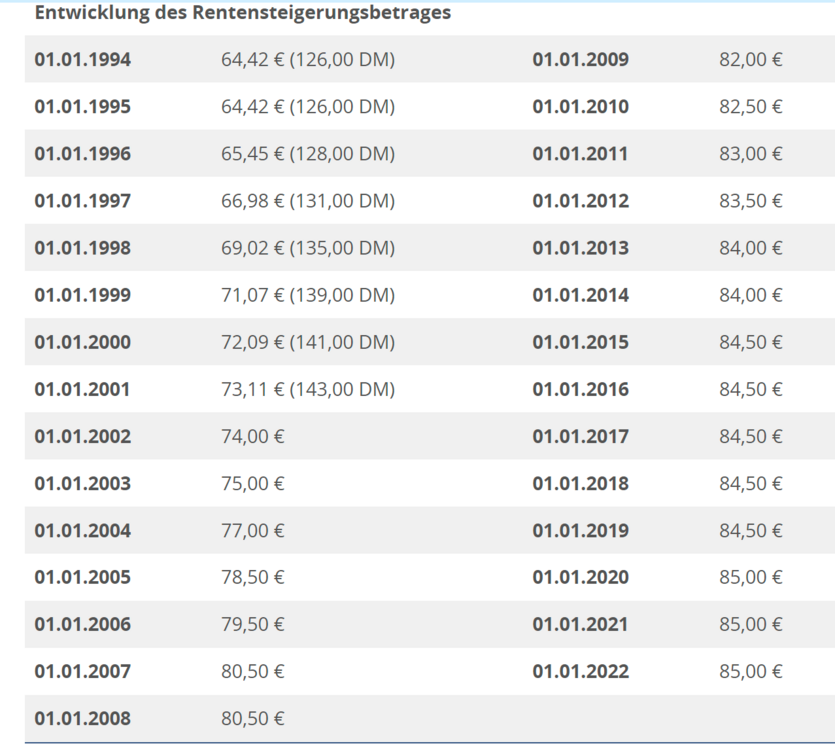Click the date 01.01.2003
This screenshot has height=750, width=835.
(83, 484)
